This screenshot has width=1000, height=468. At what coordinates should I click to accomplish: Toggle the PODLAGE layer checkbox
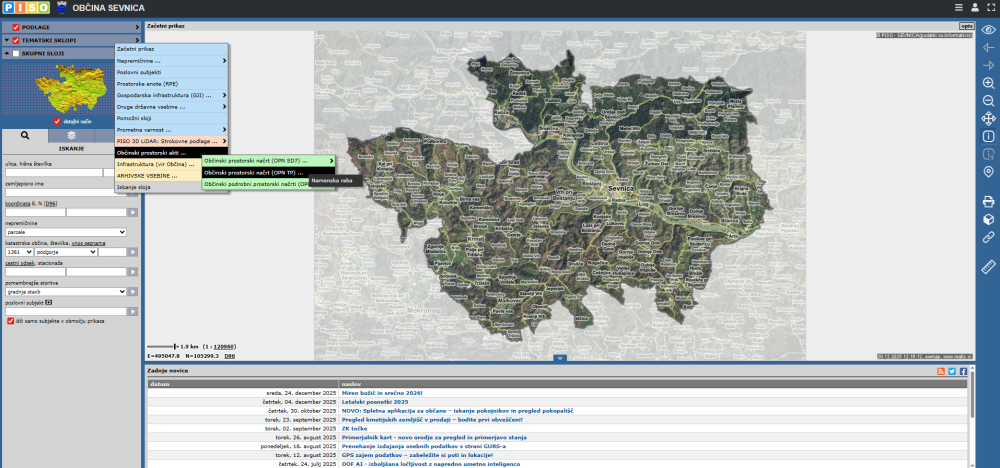16,27
